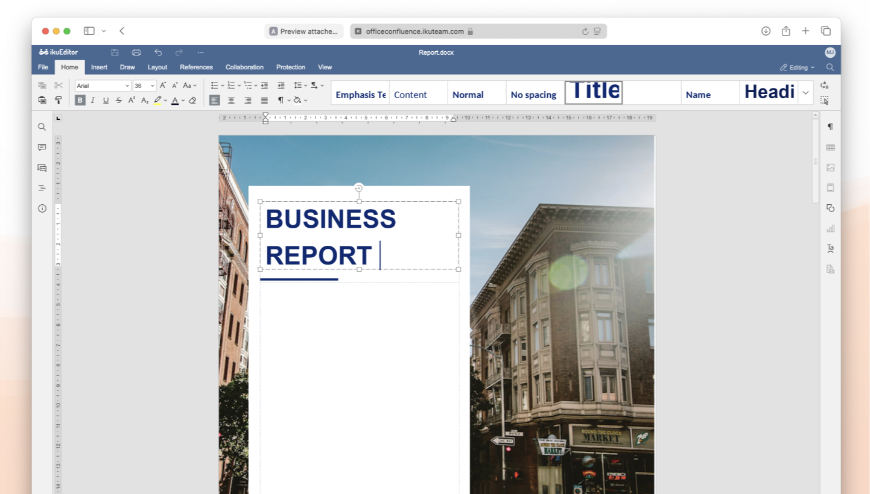This screenshot has height=494, width=870.
Task: Open the font size dropdown
Action: point(144,86)
